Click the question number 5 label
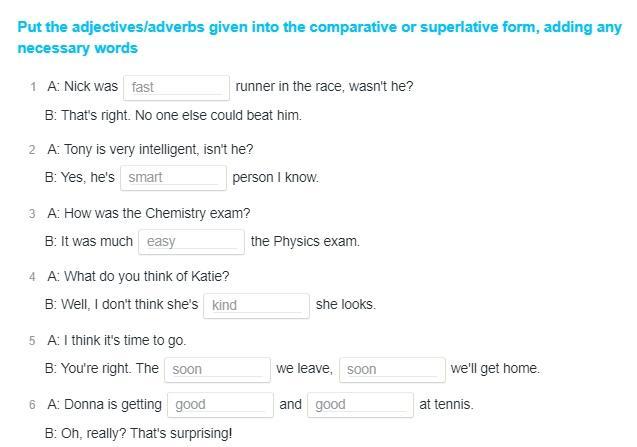637x447 pixels. click(33, 341)
